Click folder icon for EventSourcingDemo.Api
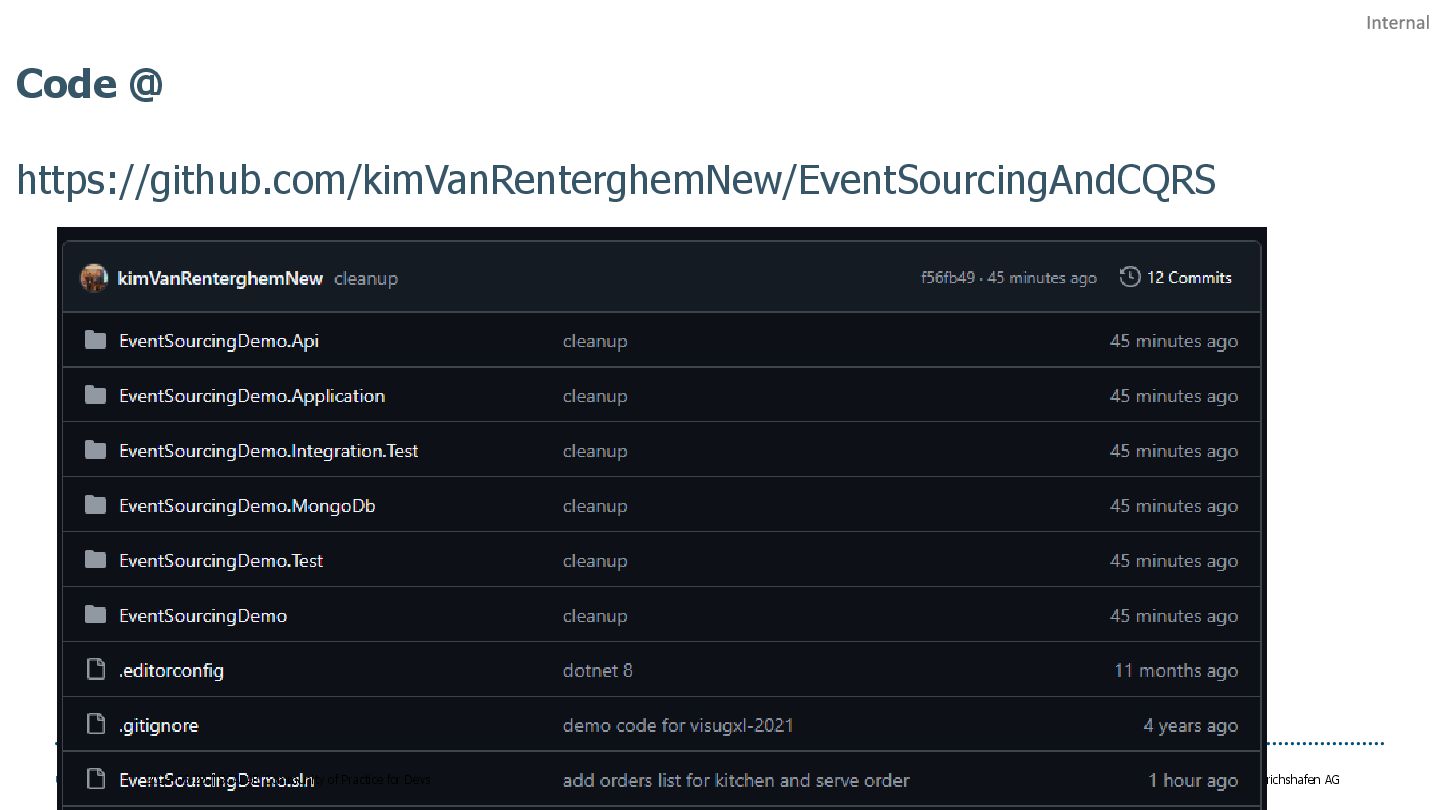 [x=95, y=340]
